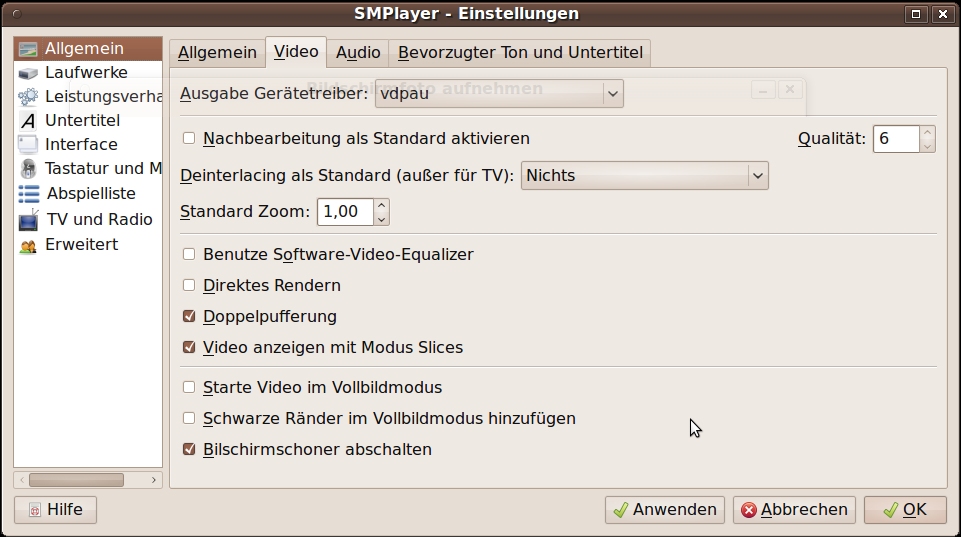Uncheck Bilschirmschoner abschalten checkbox
This screenshot has width=961, height=537.
point(189,449)
